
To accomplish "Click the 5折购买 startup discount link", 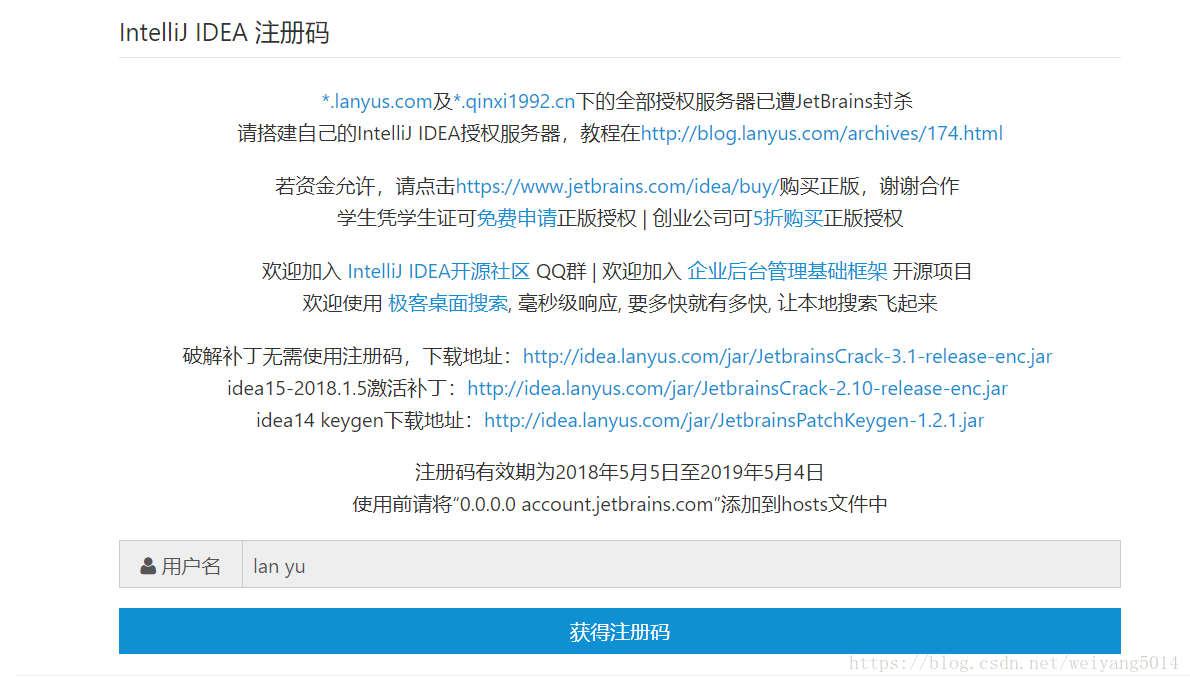I will click(788, 219).
